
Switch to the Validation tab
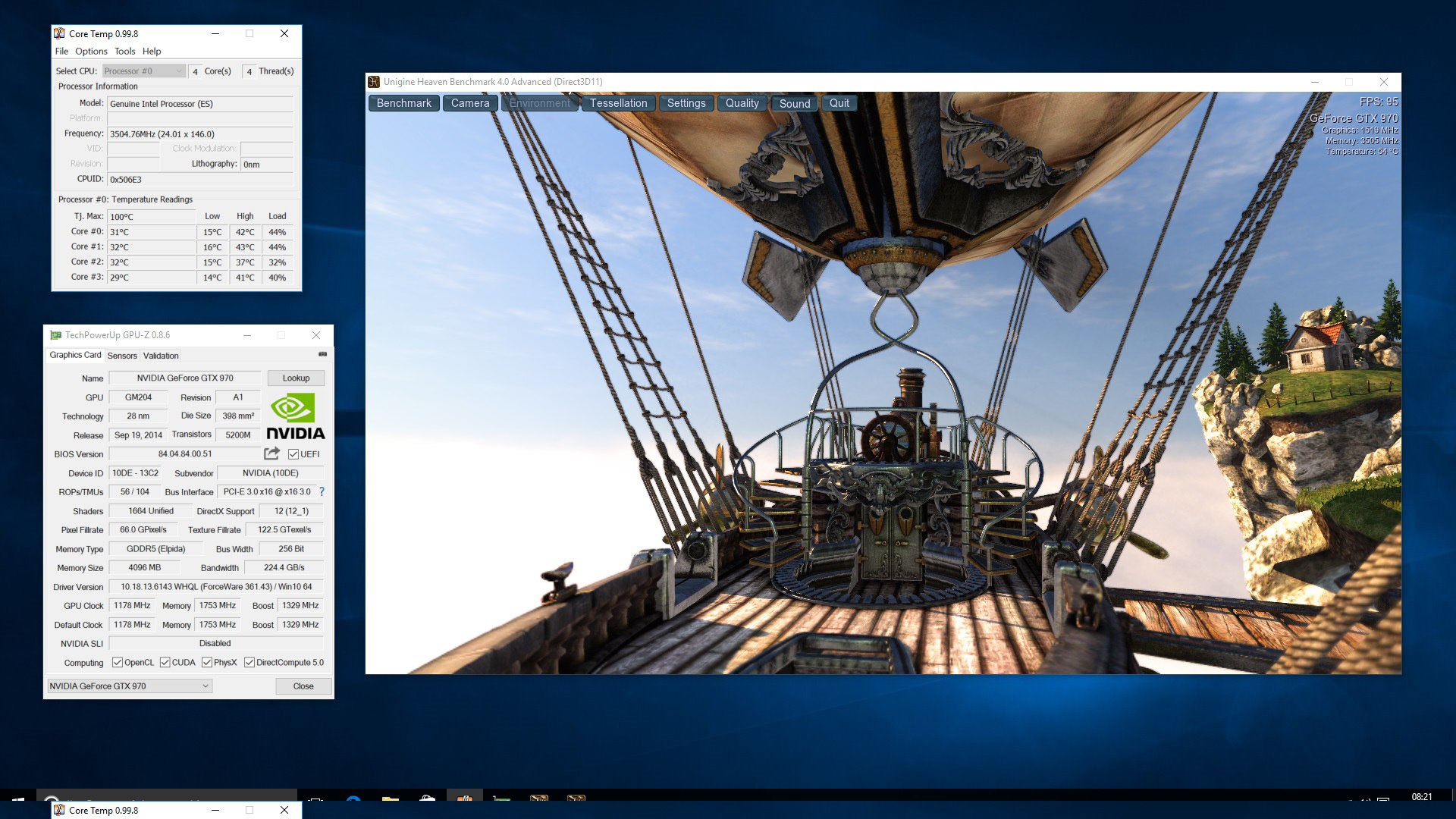coord(161,356)
